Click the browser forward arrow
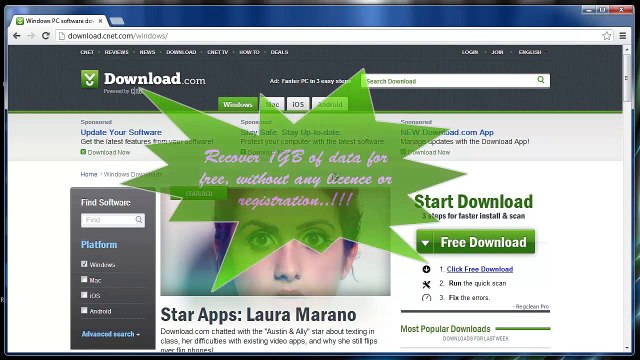 point(31,36)
